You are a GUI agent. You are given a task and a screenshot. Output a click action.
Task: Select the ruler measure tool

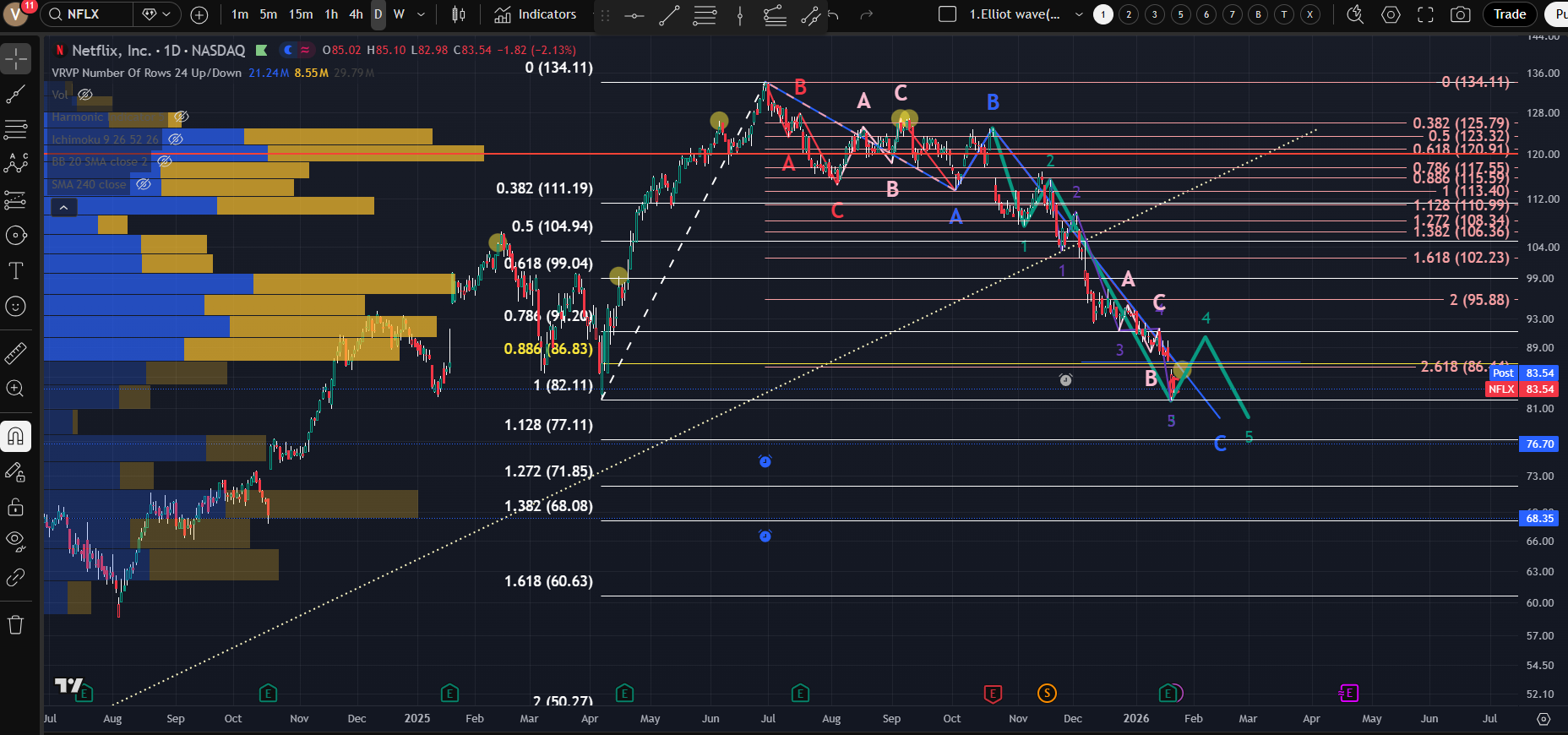(16, 353)
